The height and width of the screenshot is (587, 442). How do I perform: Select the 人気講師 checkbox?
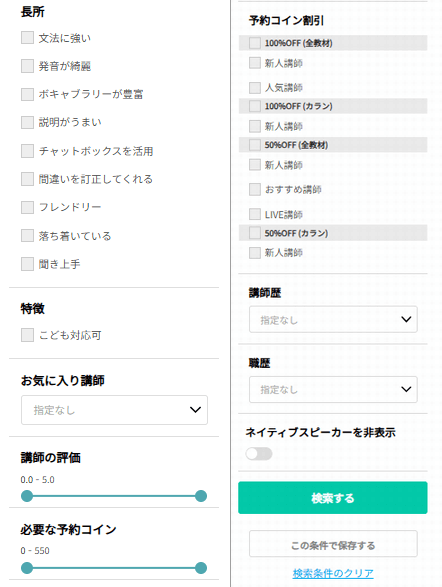pos(255,88)
